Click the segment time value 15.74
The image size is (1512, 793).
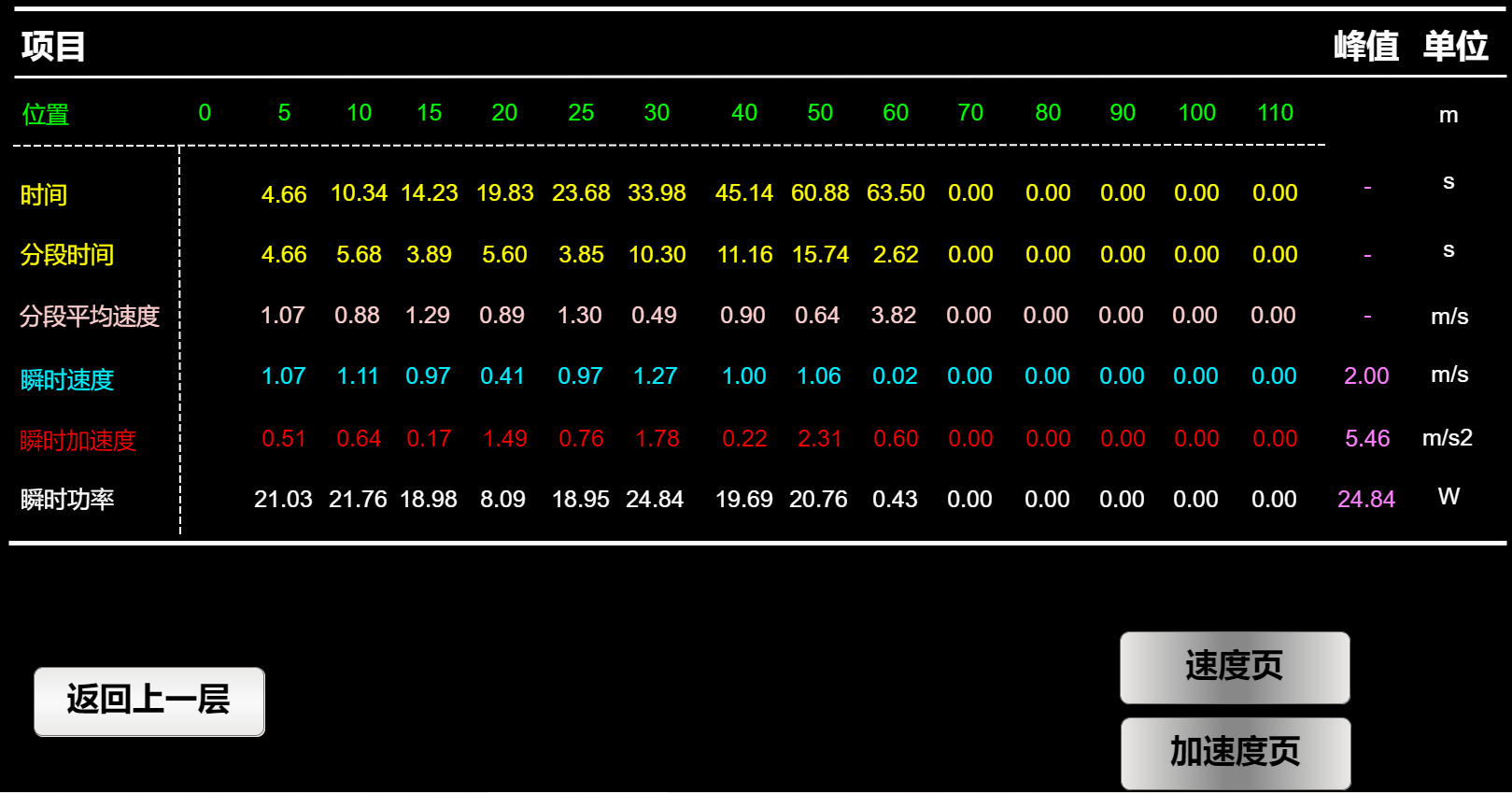tap(820, 255)
